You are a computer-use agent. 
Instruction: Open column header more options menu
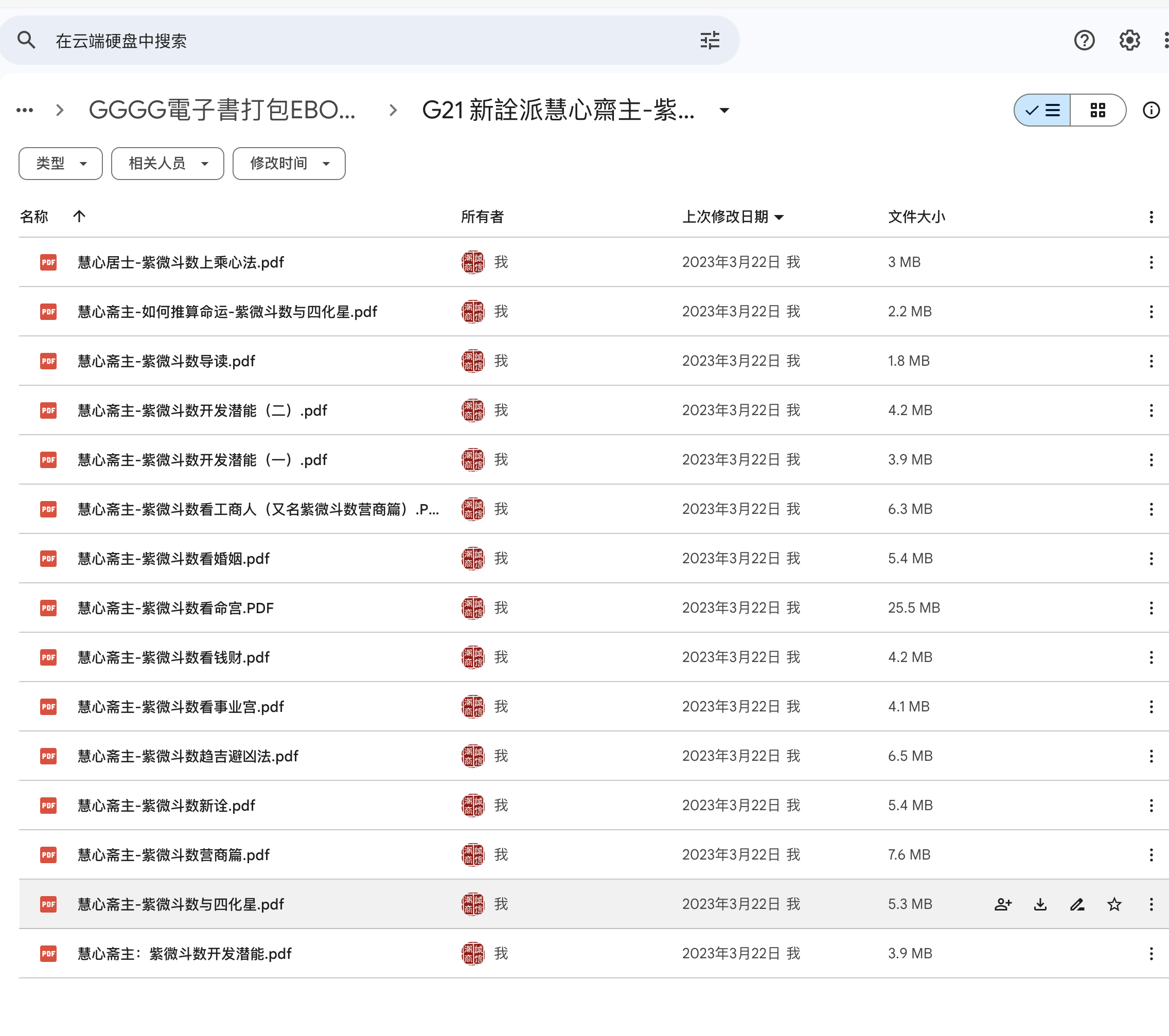point(1150,217)
